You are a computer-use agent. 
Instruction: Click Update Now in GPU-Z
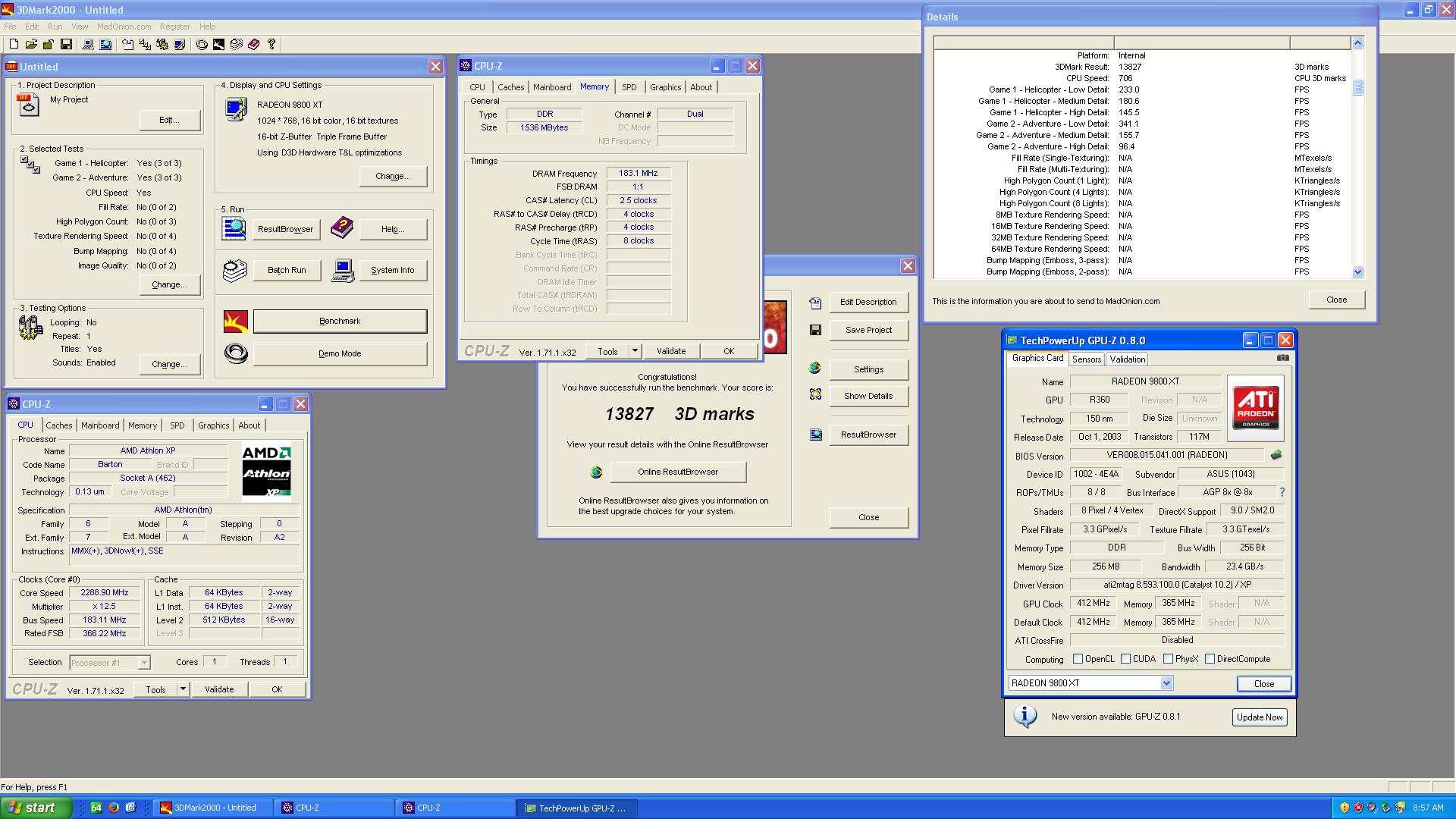point(1260,717)
